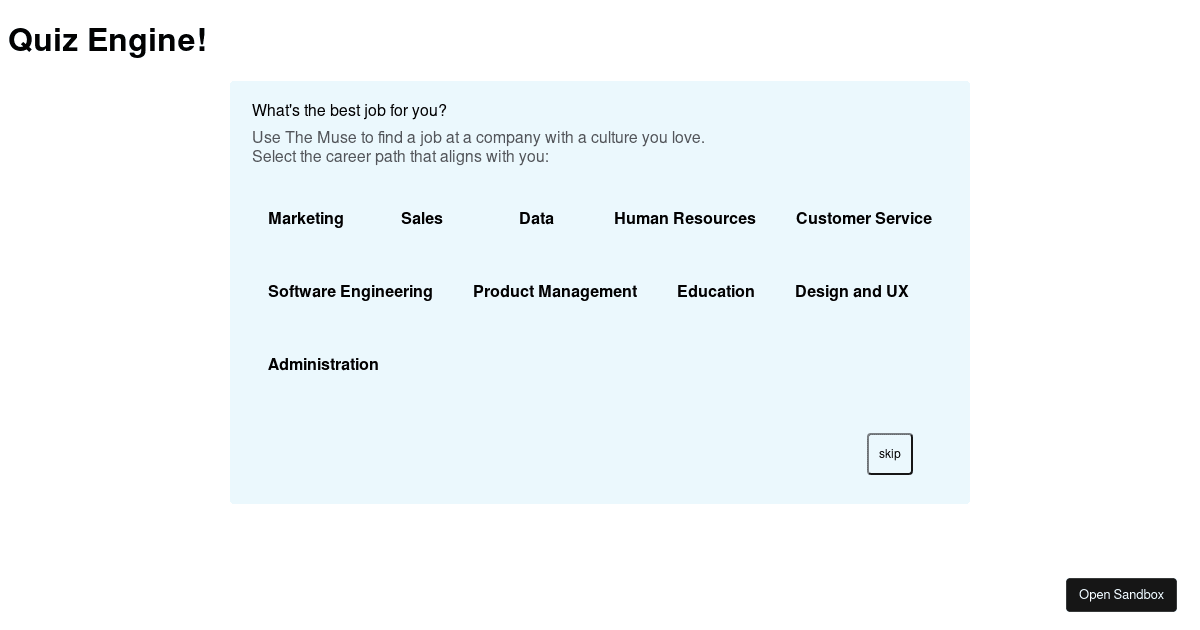The image size is (1200, 630).
Task: Choose the Education career option
Action: pos(716,292)
